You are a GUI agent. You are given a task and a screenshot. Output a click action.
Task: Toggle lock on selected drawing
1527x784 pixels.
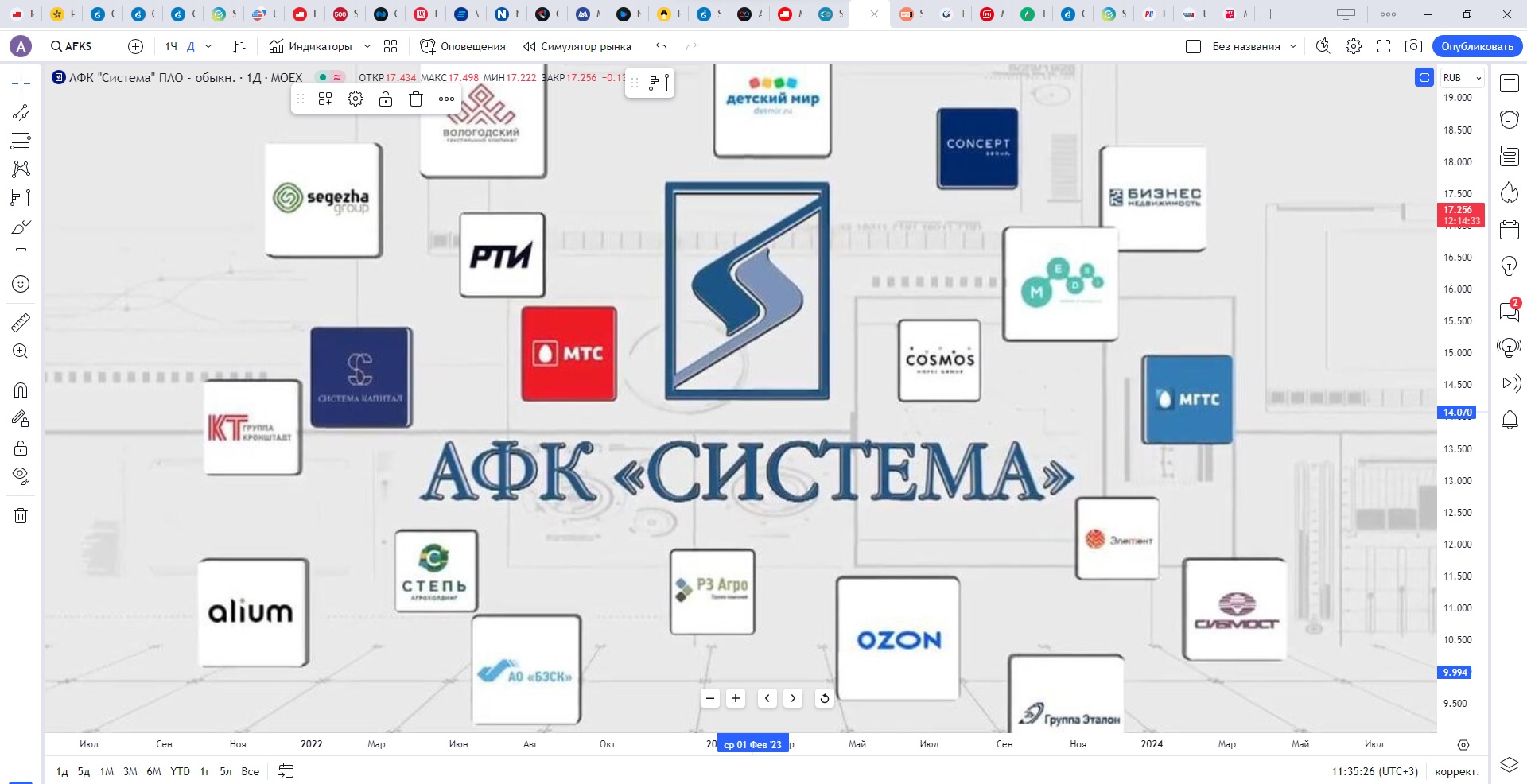coord(386,99)
